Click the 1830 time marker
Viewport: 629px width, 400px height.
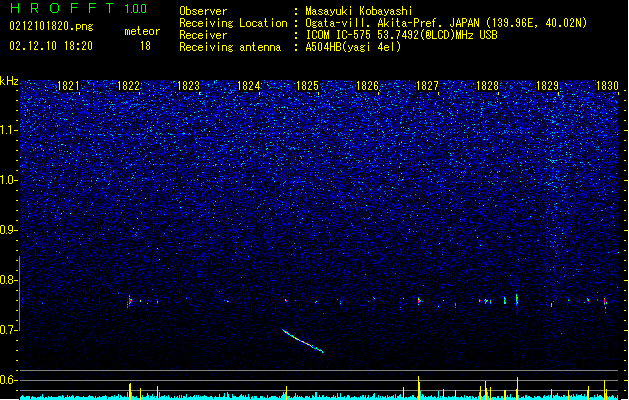click(607, 86)
